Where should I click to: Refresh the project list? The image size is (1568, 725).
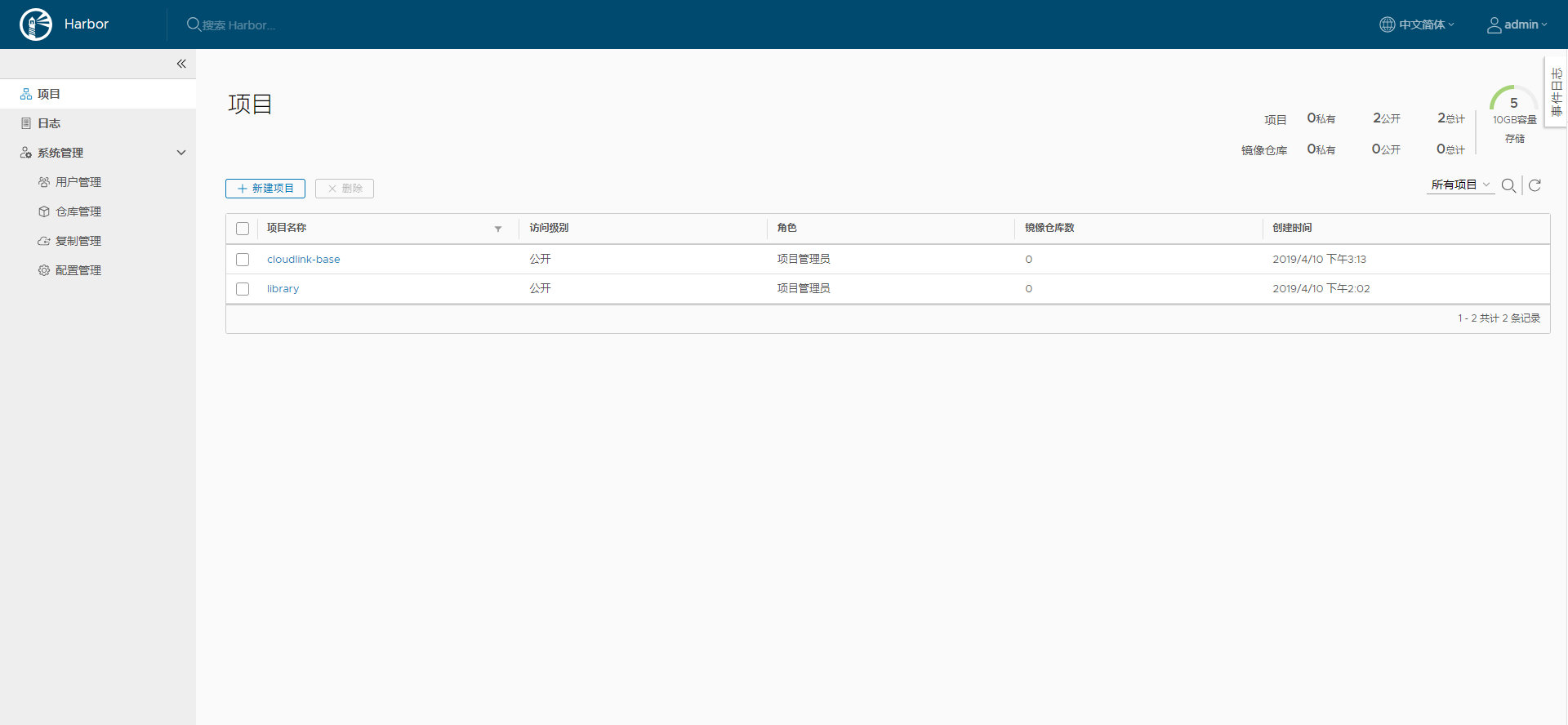point(1535,186)
